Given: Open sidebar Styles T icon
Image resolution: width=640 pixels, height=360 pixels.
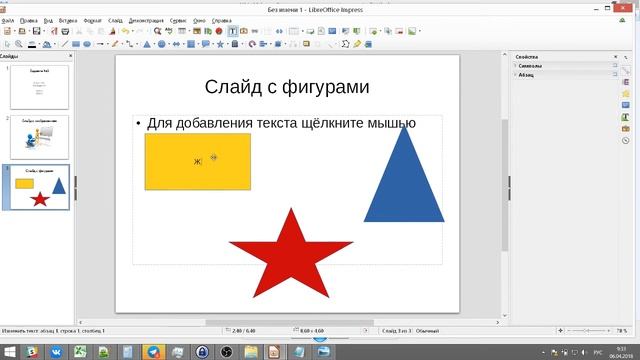Looking at the screenshot, I should tap(626, 117).
